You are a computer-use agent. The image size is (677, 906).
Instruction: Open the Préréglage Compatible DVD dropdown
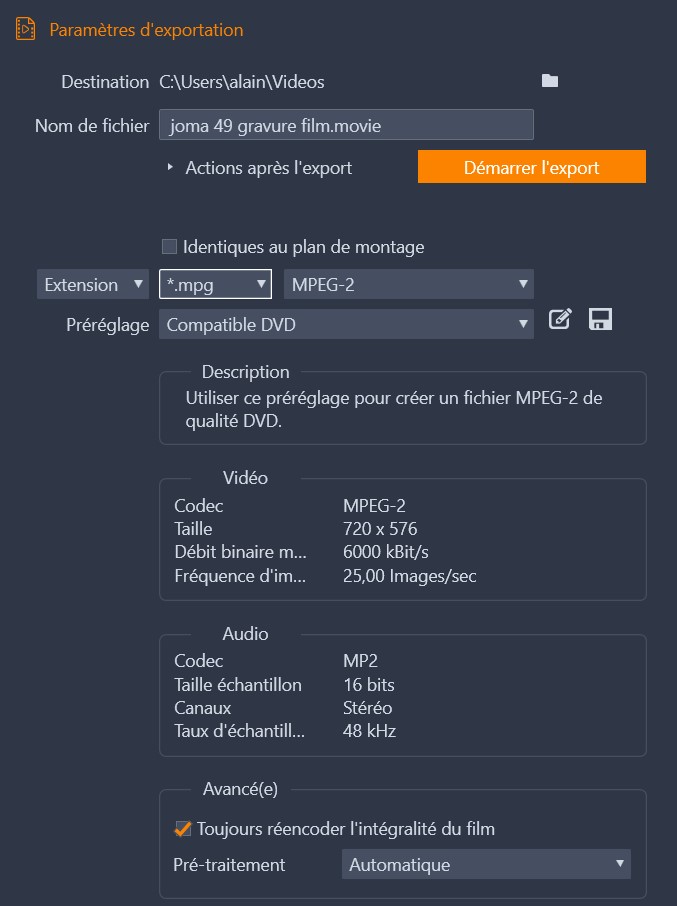[346, 324]
